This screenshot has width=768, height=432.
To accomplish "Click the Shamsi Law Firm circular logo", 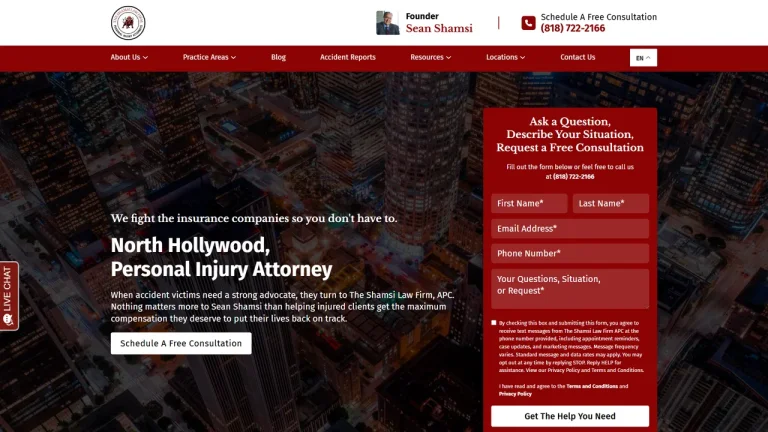I will point(128,23).
